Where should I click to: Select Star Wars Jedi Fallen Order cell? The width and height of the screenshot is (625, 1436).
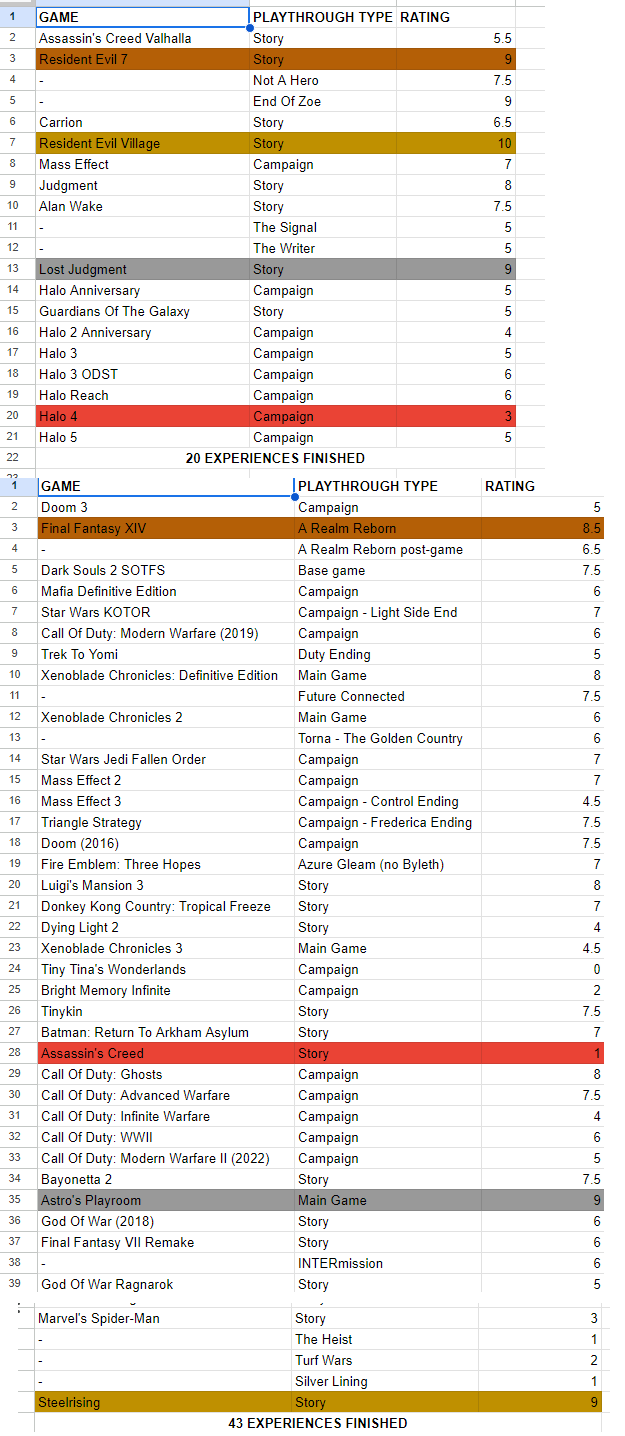pos(165,759)
